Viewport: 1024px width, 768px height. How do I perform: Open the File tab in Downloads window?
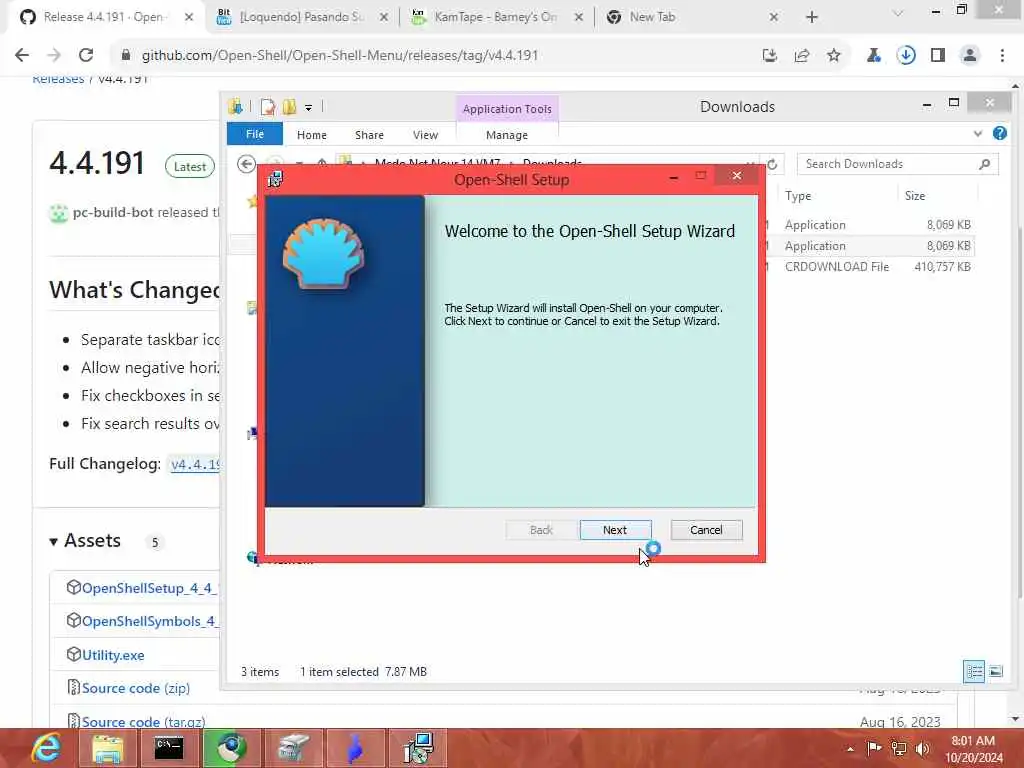pyautogui.click(x=255, y=134)
